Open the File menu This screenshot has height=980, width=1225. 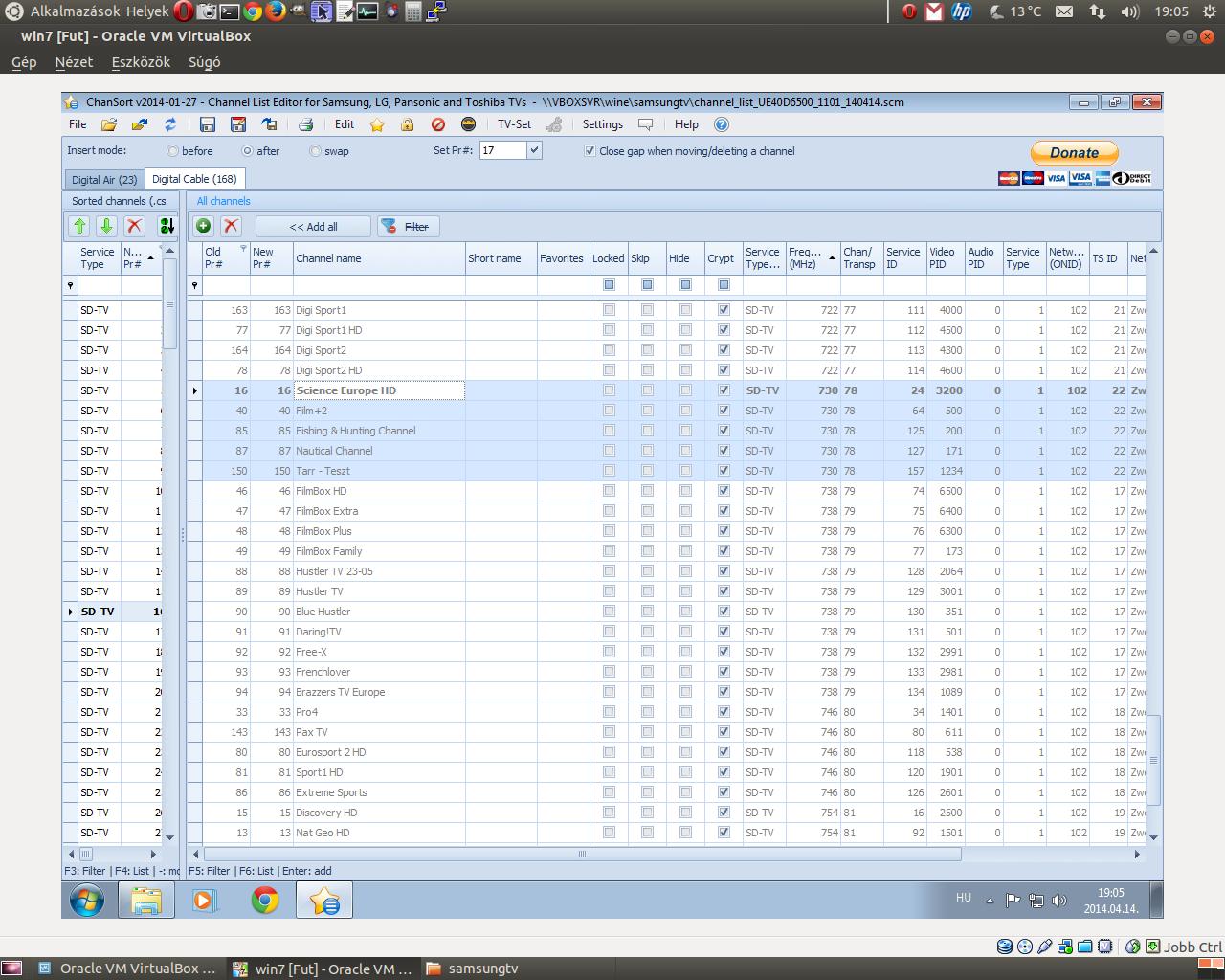(78, 124)
